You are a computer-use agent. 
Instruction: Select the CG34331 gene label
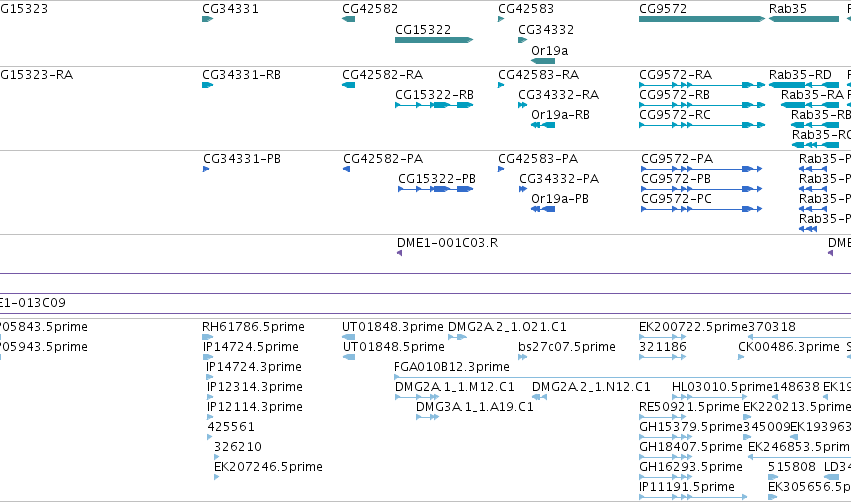click(230, 9)
